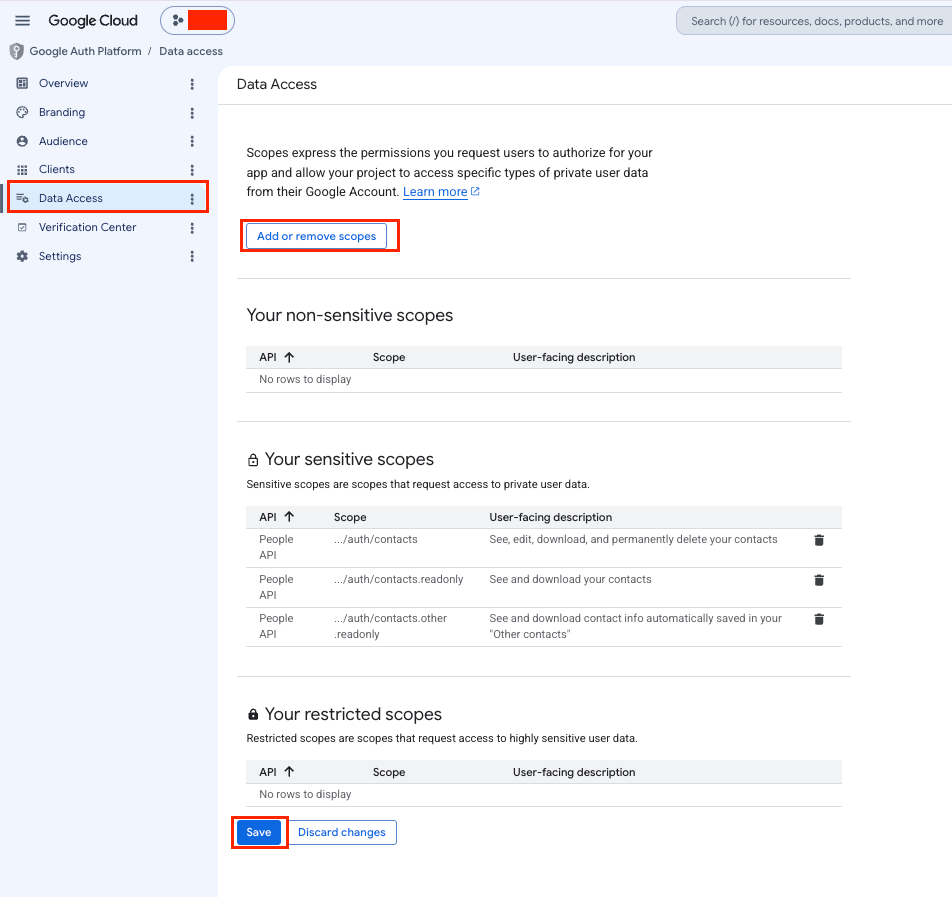This screenshot has height=897, width=952.
Task: Select the '.../auth/contacts' scope cell
Action: (376, 539)
